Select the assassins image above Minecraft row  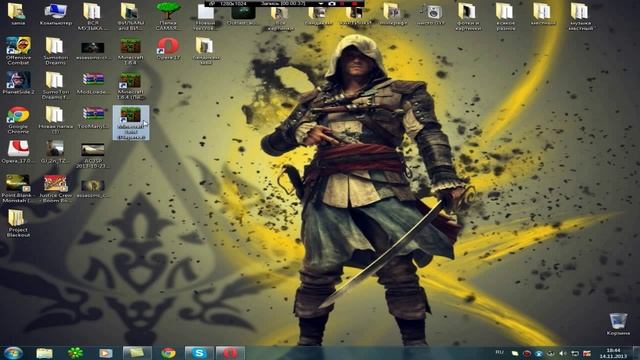pos(93,50)
